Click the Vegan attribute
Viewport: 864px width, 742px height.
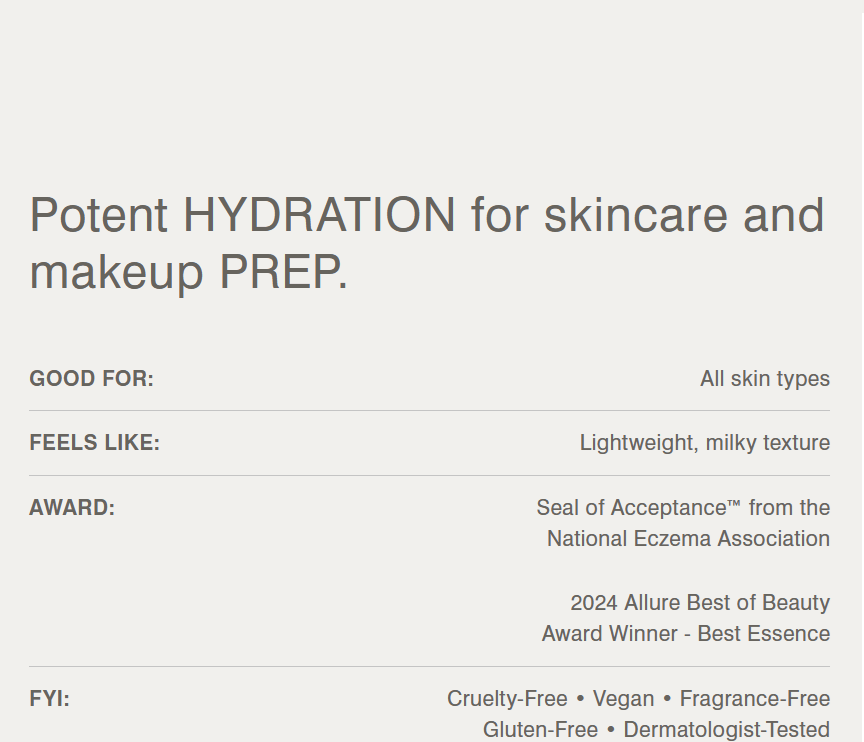click(x=623, y=699)
